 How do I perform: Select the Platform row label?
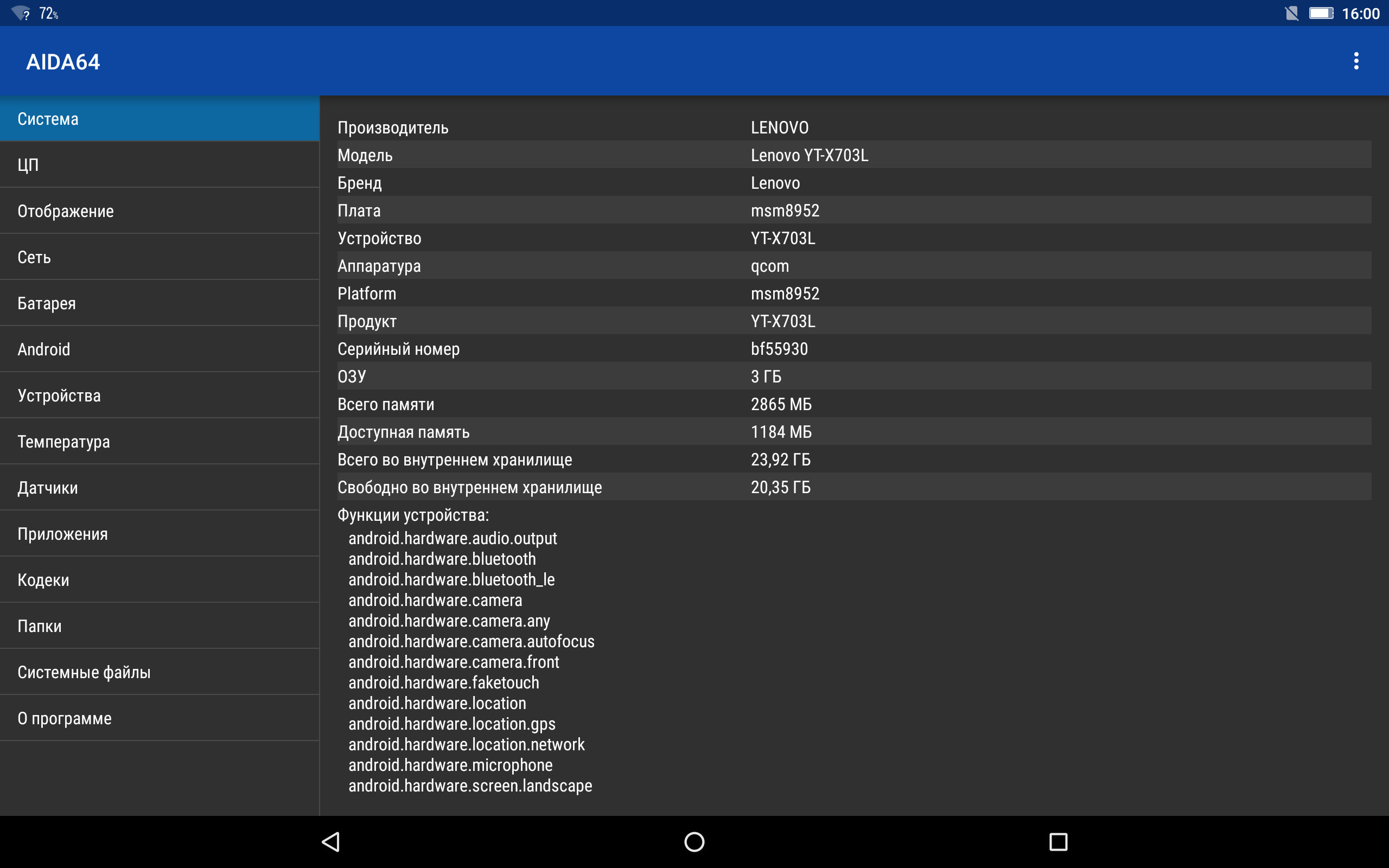pos(367,293)
